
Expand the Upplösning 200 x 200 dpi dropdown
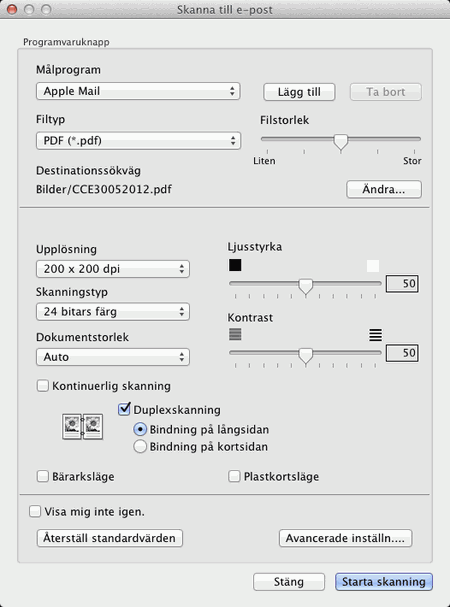pyautogui.click(x=113, y=269)
